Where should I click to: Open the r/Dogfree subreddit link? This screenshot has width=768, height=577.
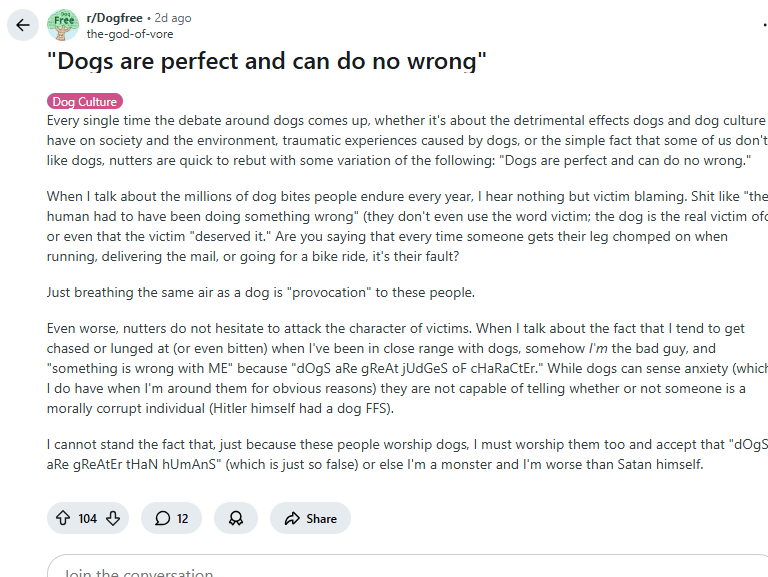115,18
